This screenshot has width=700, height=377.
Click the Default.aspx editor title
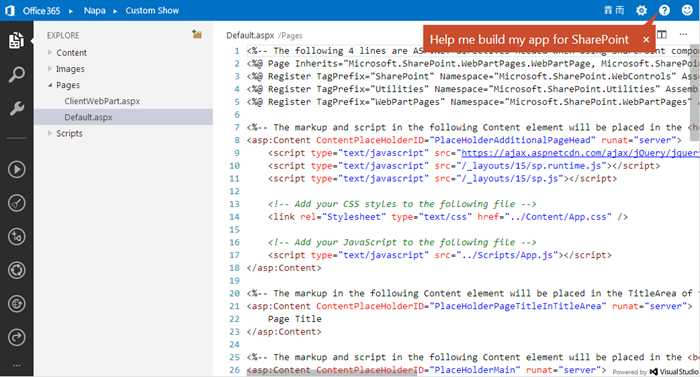coord(250,35)
